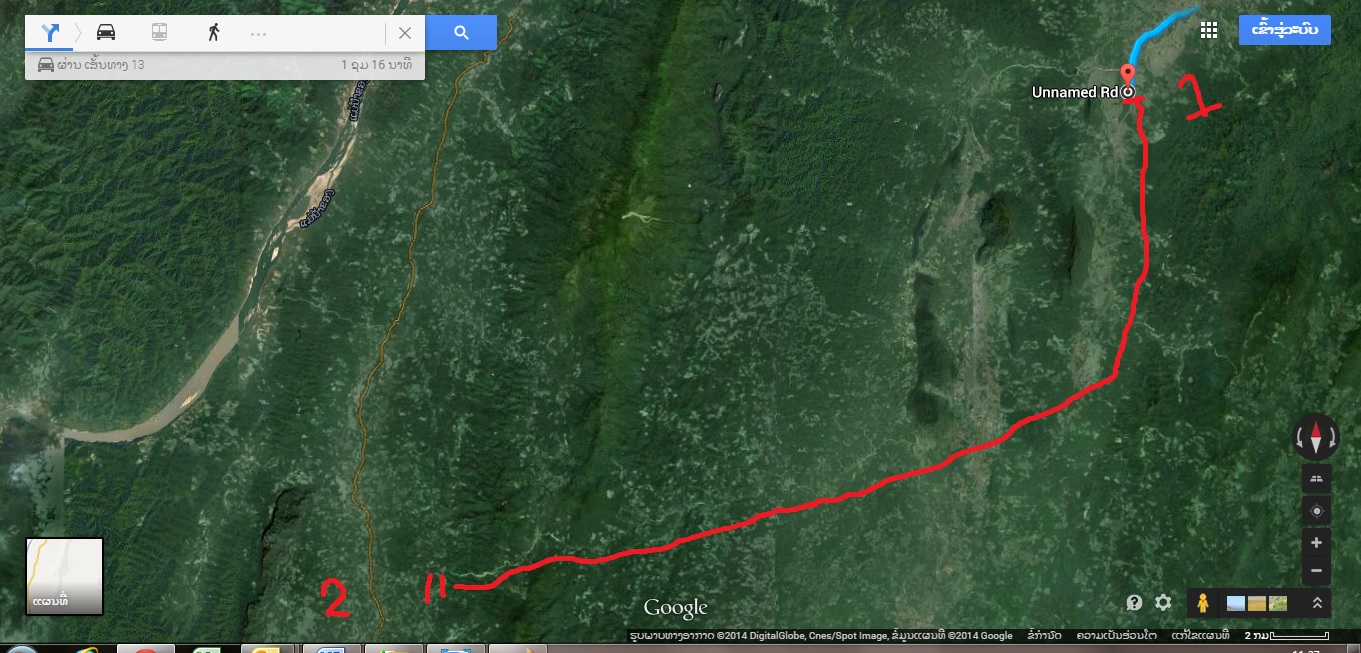Image resolution: width=1361 pixels, height=653 pixels.
Task: Select the public transit travel mode
Action: pos(160,32)
